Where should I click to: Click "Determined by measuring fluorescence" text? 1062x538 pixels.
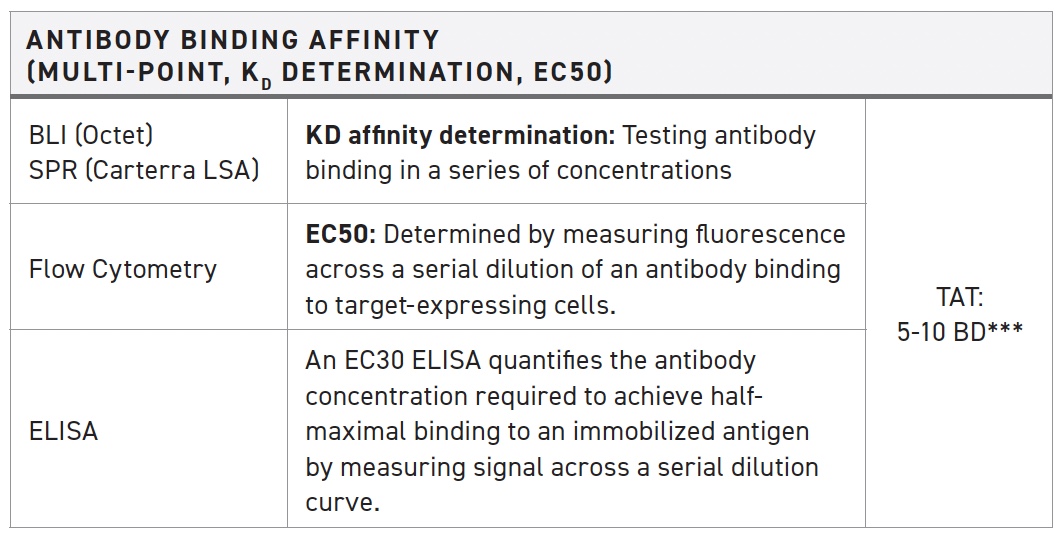[x=614, y=235]
